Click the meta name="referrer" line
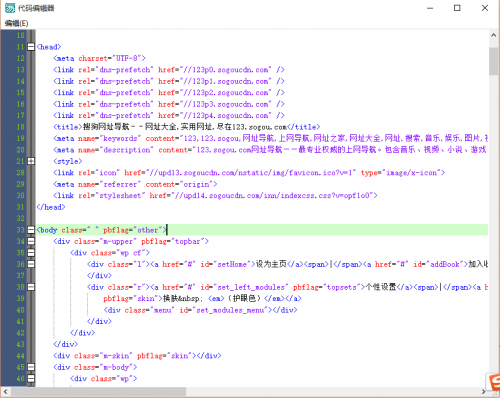 click(135, 184)
